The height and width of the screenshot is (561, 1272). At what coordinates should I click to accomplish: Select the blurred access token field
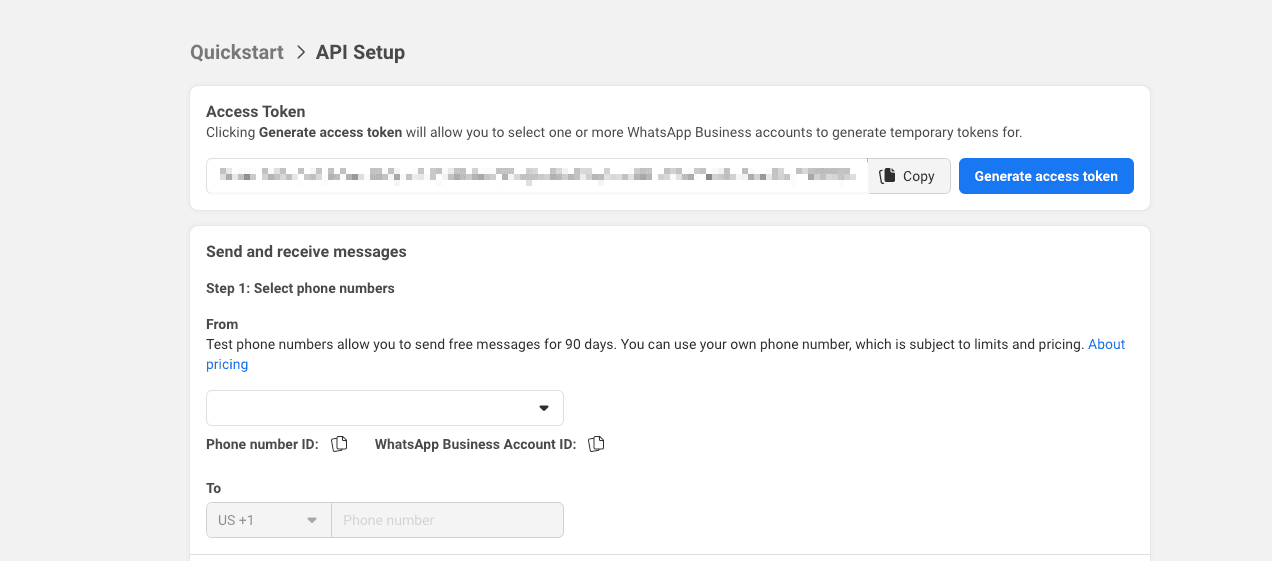point(537,176)
